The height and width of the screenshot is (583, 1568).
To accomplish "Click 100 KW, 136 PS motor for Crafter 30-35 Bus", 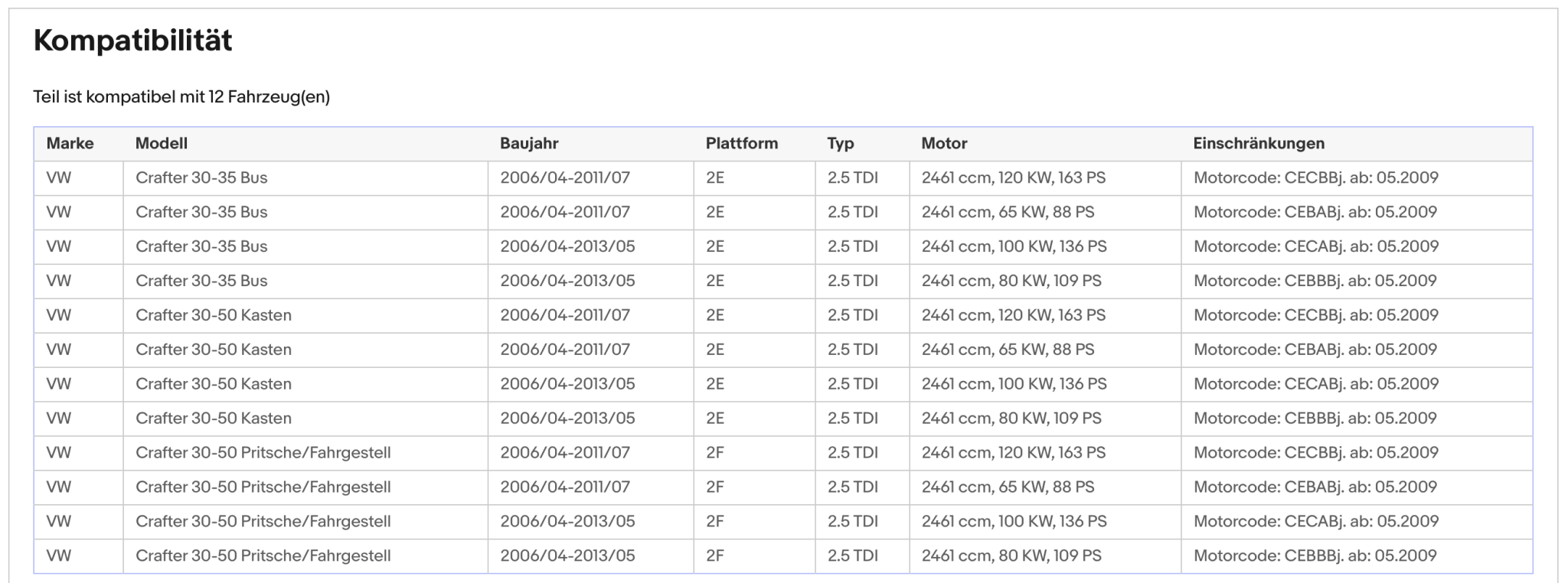I will (1014, 246).
